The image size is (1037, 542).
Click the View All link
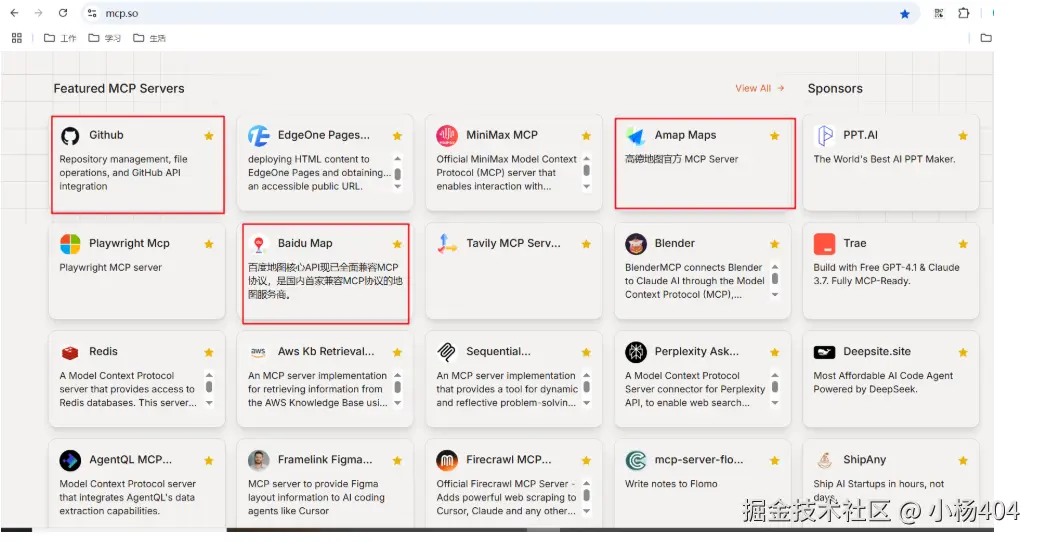tap(759, 88)
